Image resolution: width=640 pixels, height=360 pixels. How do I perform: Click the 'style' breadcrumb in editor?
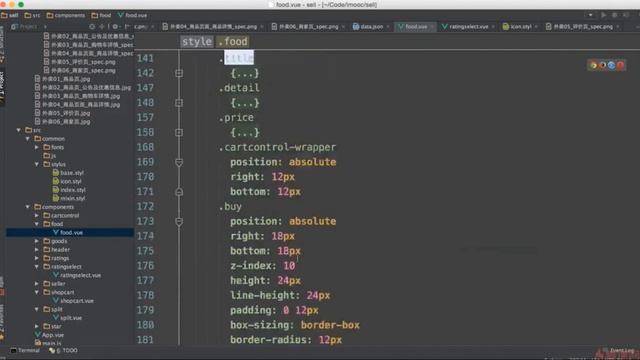[197, 42]
